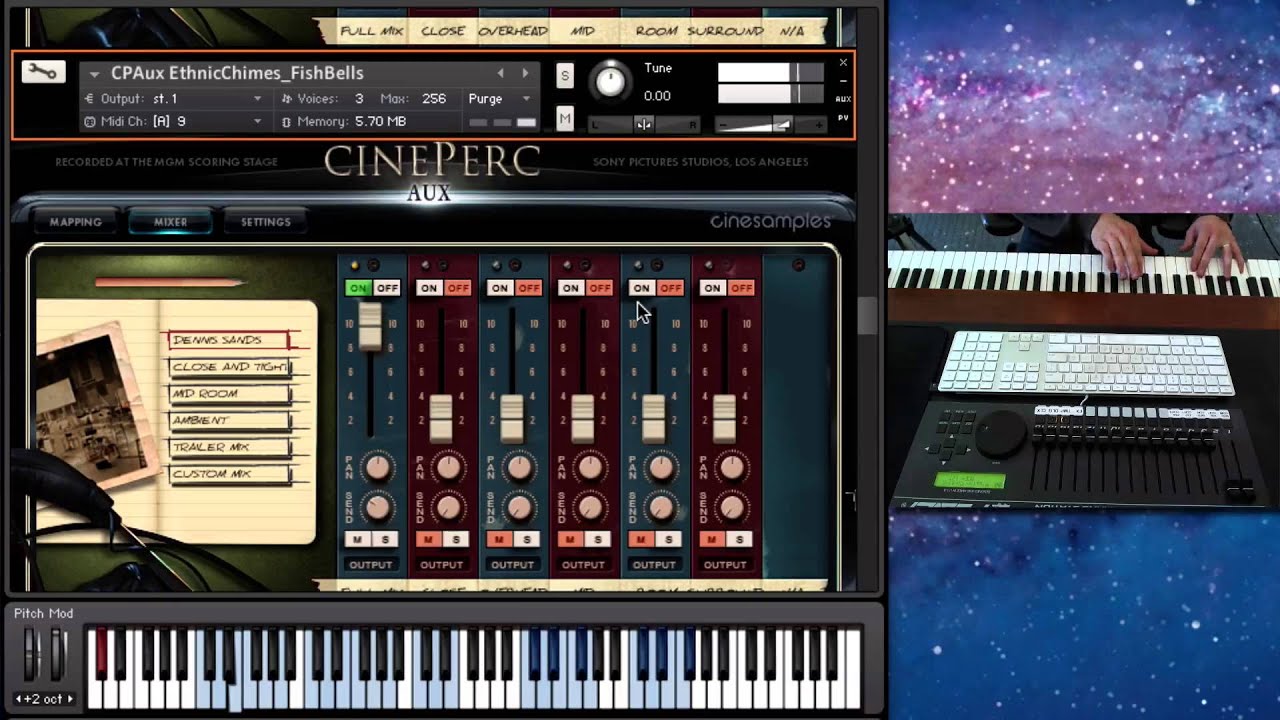Click the OUTPUT button of the last channel
The width and height of the screenshot is (1280, 720).
click(x=725, y=565)
